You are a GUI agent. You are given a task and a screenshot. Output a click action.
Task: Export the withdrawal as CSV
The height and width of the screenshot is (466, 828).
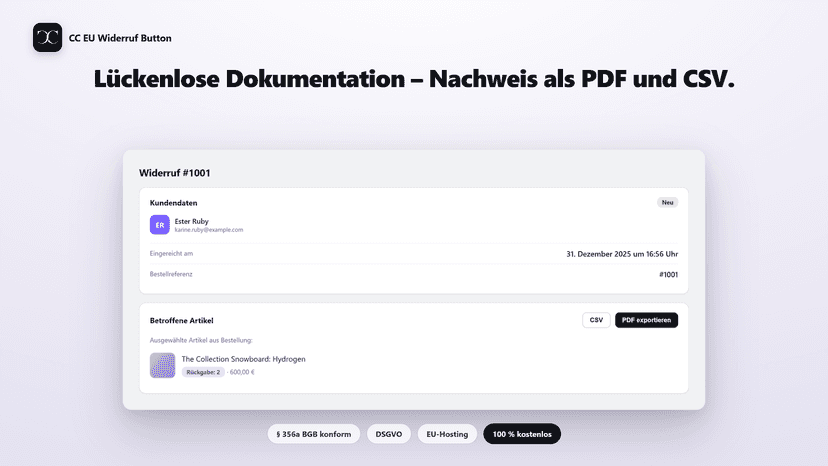pyautogui.click(x=596, y=320)
